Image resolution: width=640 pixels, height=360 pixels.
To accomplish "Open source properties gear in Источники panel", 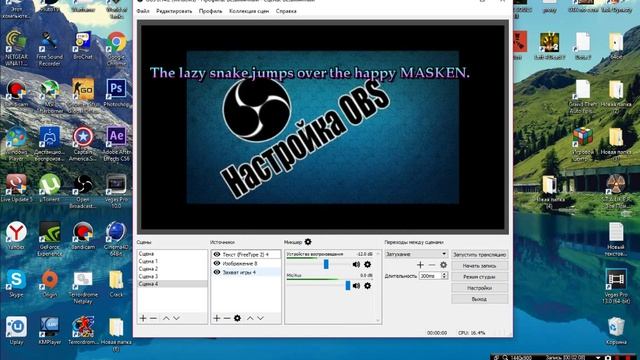I will tap(237, 318).
